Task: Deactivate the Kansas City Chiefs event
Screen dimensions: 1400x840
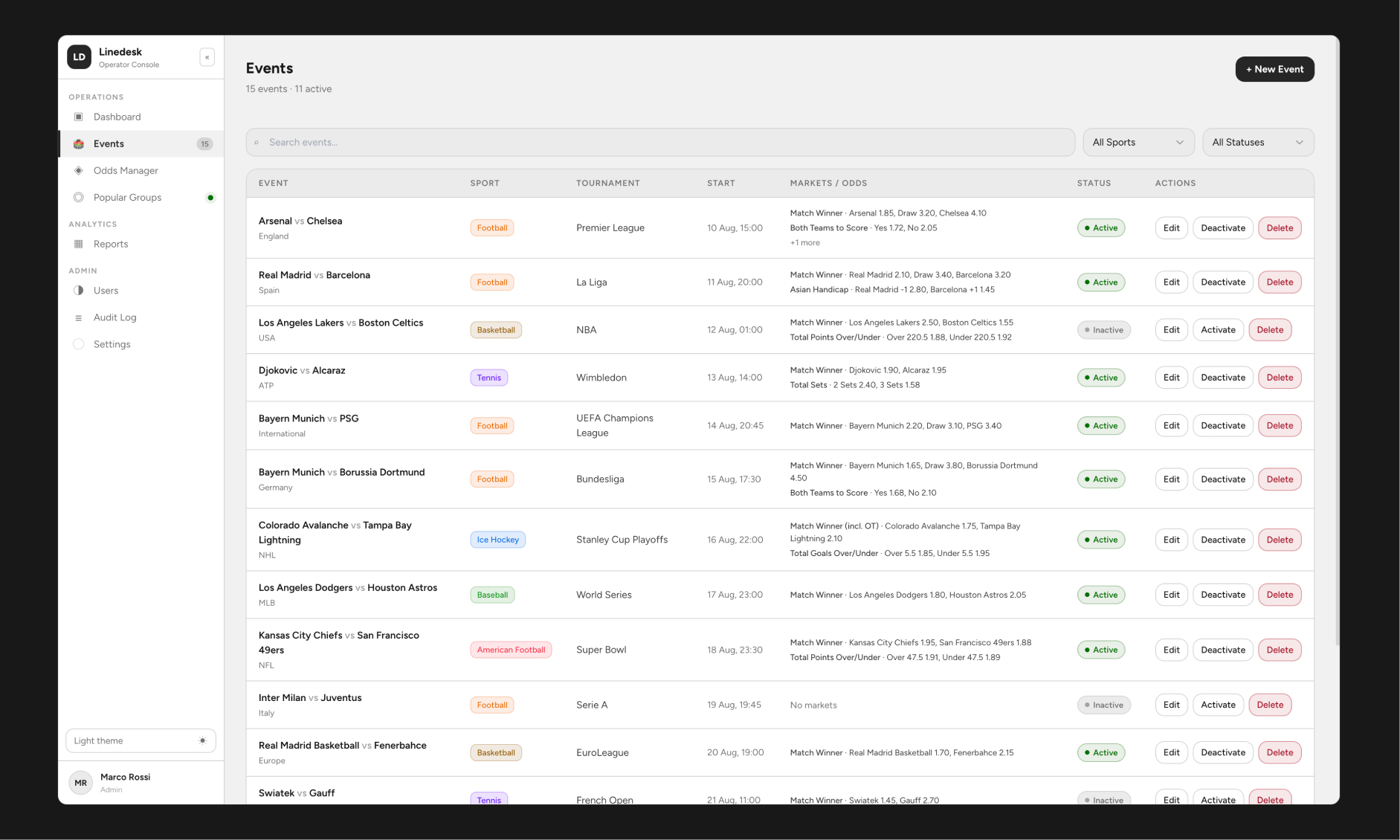Action: tap(1222, 650)
